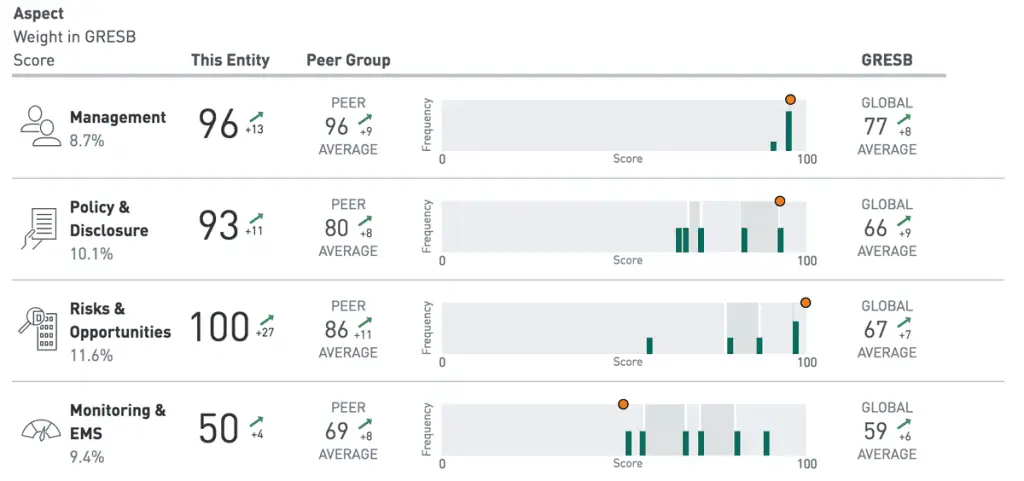1024x481 pixels.
Task: Select the This Entity column header
Action: point(230,61)
